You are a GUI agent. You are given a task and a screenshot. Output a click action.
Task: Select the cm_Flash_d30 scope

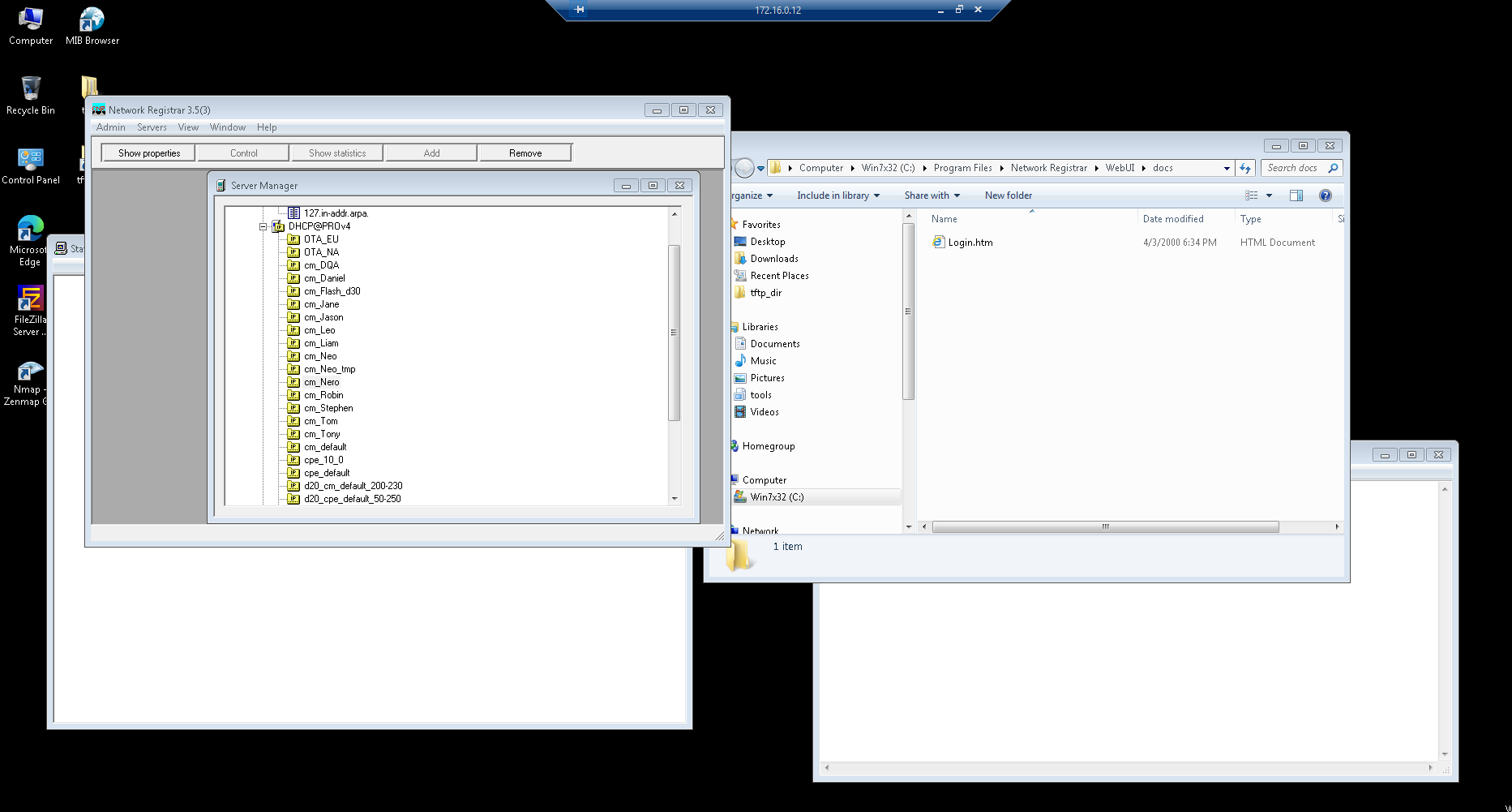pyautogui.click(x=332, y=291)
